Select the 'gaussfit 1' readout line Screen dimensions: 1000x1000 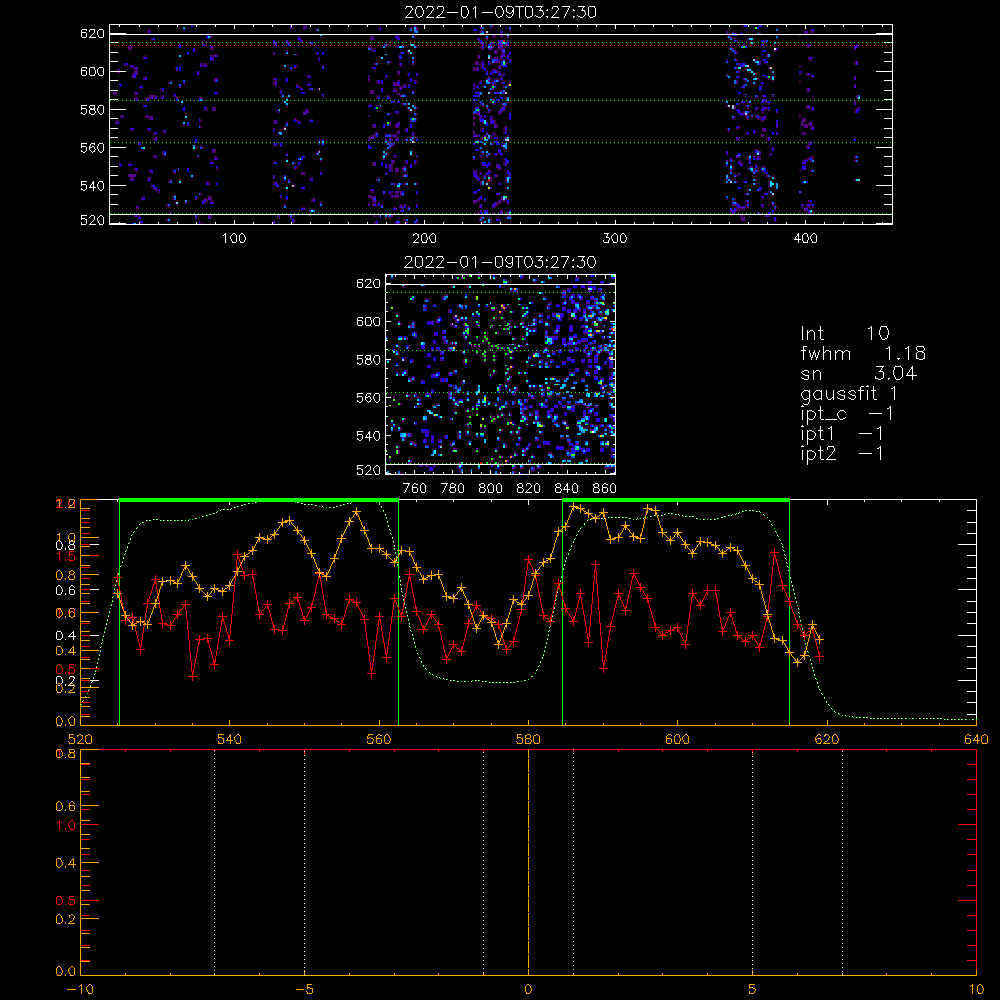click(849, 393)
